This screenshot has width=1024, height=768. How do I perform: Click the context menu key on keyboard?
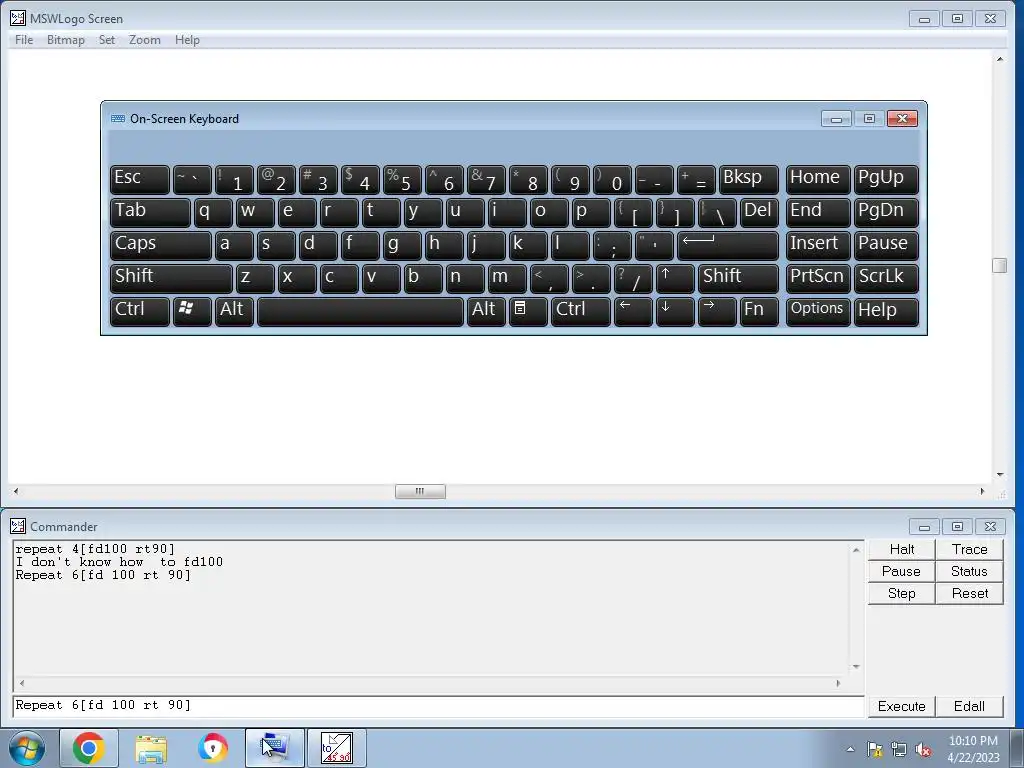click(x=528, y=311)
